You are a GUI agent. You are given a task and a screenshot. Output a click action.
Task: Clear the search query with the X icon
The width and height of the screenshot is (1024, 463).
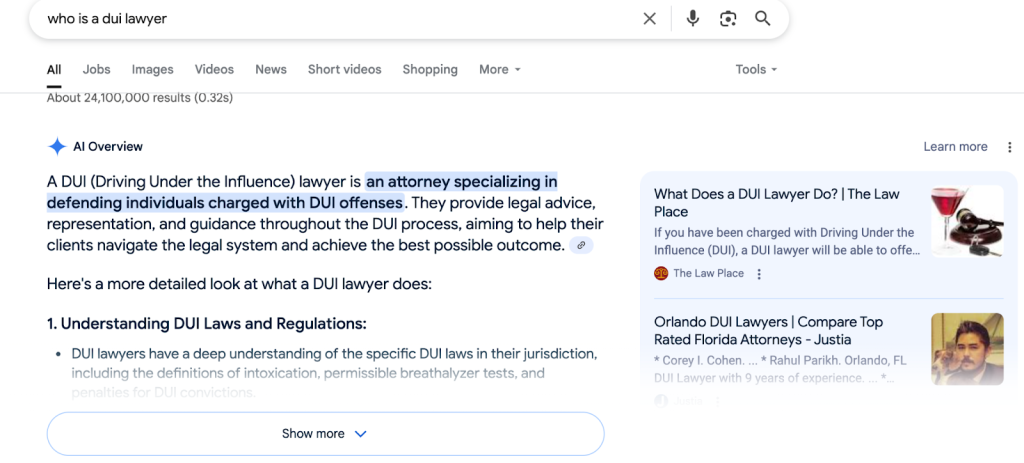649,19
